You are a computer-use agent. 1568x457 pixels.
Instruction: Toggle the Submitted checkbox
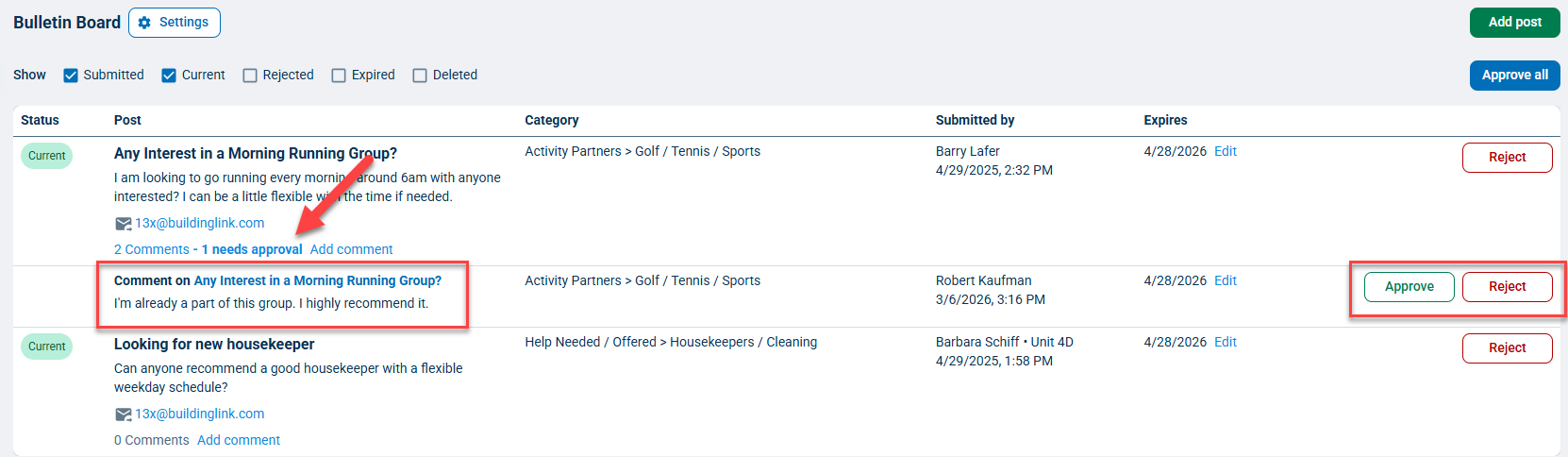[71, 76]
